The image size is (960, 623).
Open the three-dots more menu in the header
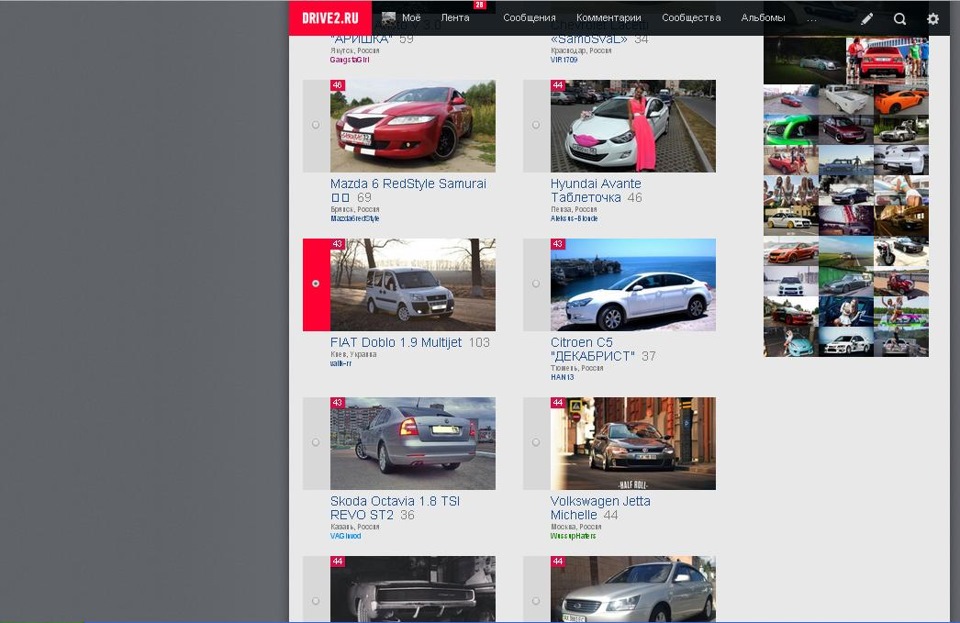pos(811,18)
